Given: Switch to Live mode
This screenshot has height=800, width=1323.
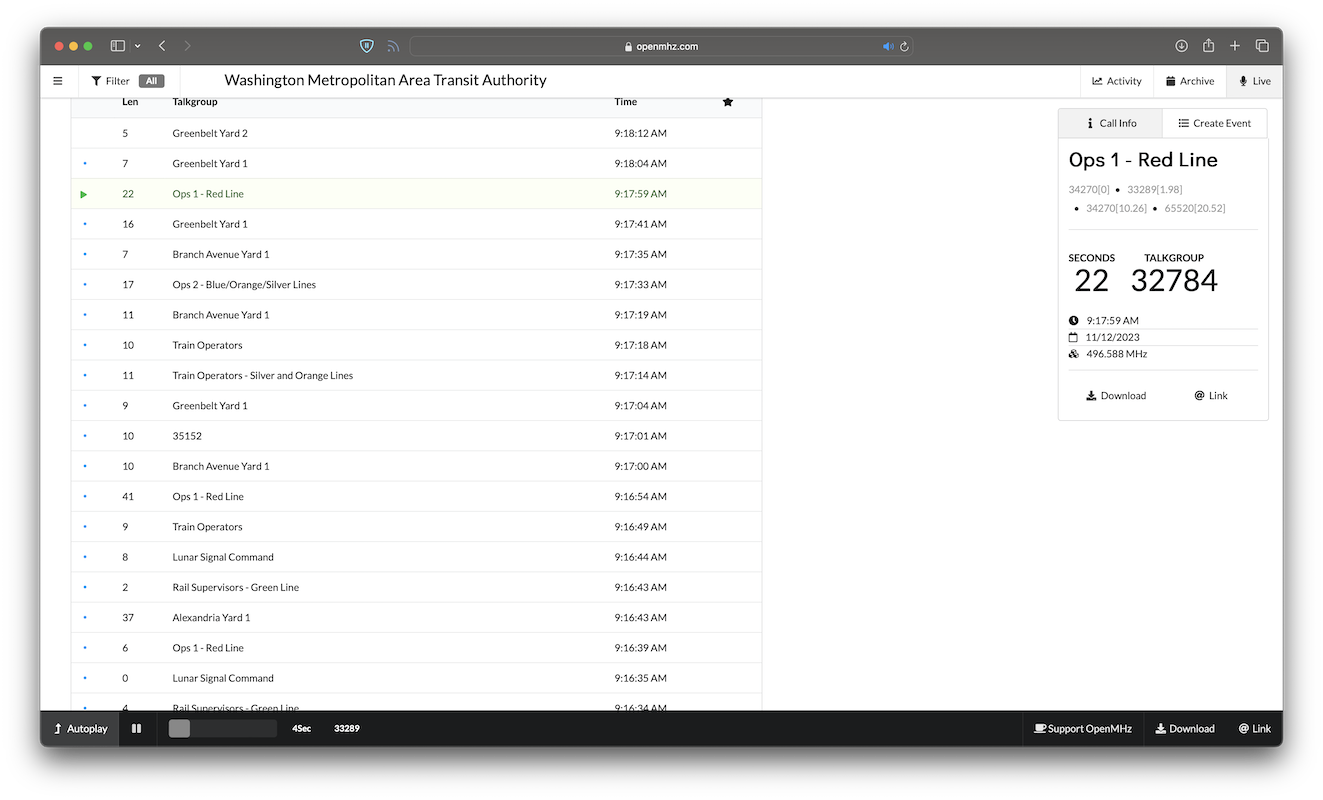Looking at the screenshot, I should tap(1255, 81).
